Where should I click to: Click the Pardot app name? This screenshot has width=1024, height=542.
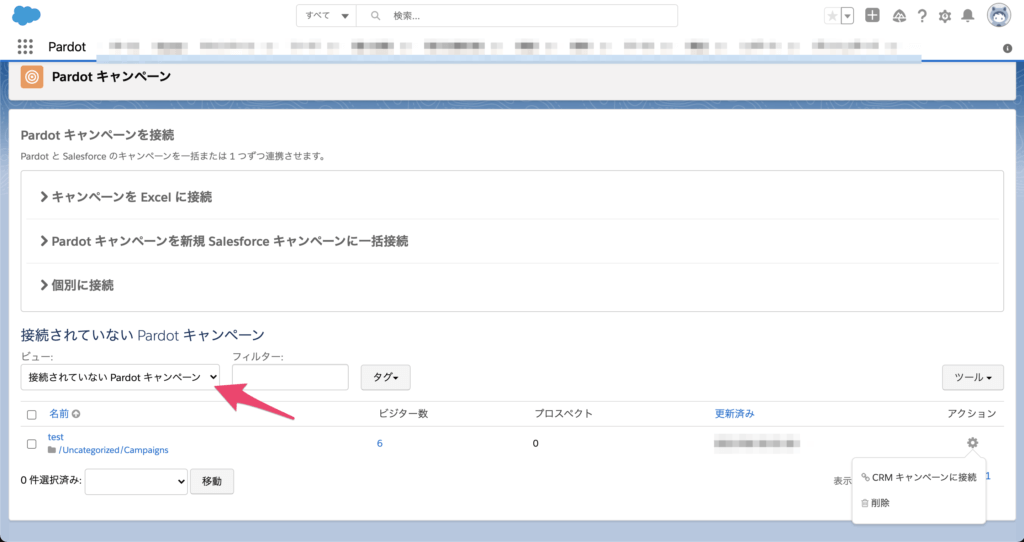pos(67,47)
